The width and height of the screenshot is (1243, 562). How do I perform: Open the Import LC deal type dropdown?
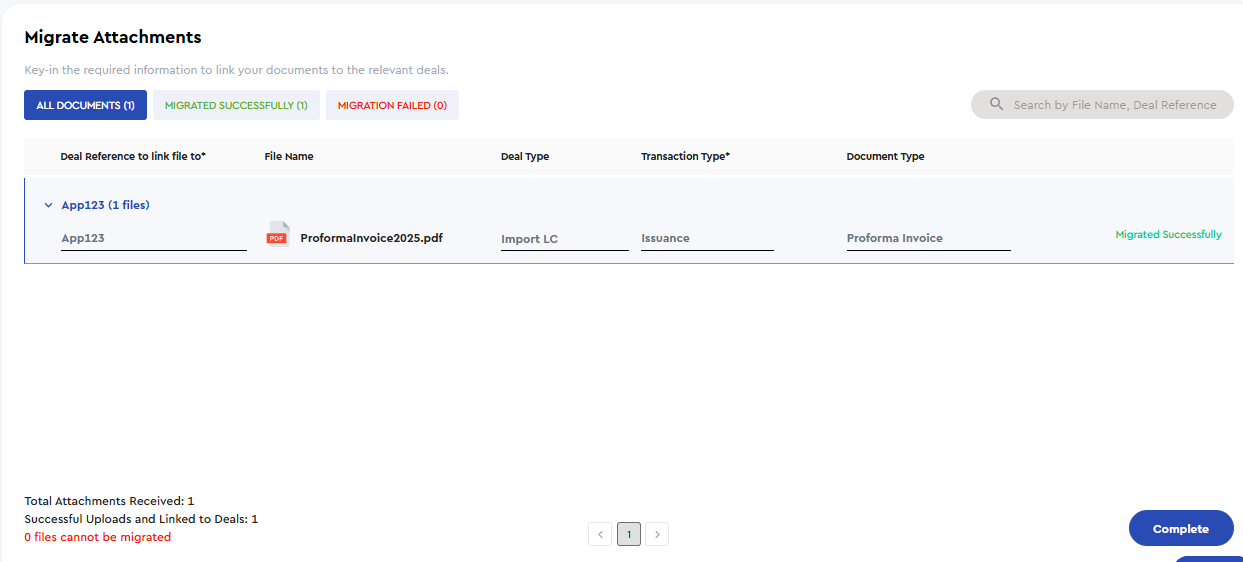click(565, 239)
